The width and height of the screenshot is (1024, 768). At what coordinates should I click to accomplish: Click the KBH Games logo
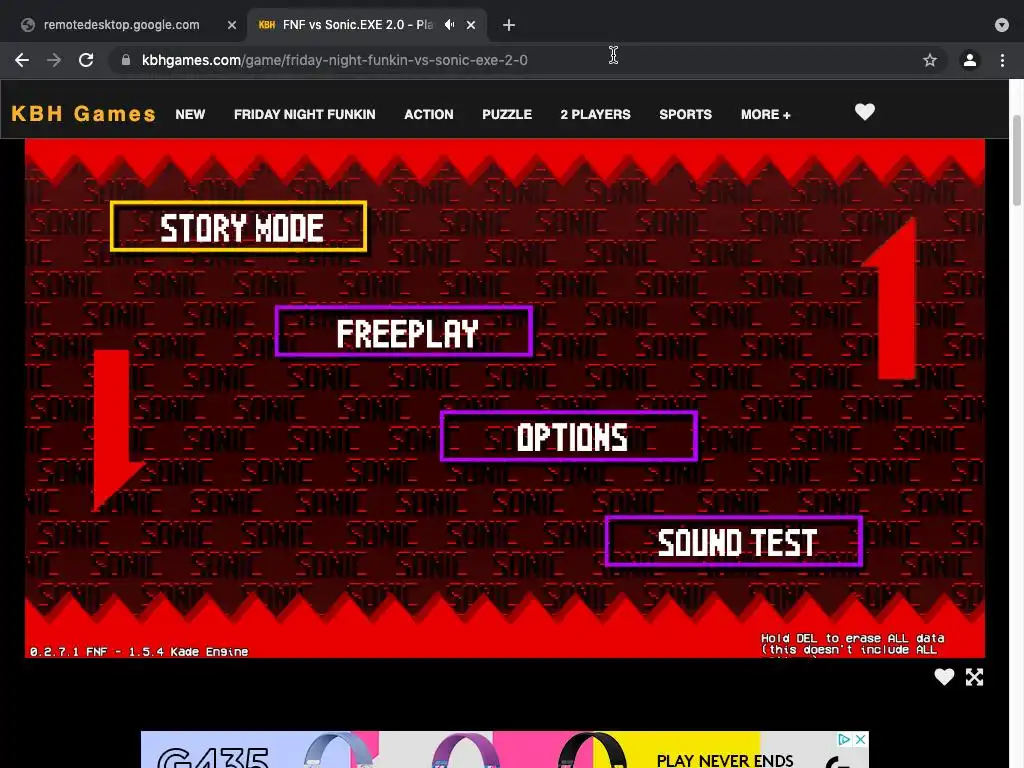[84, 114]
